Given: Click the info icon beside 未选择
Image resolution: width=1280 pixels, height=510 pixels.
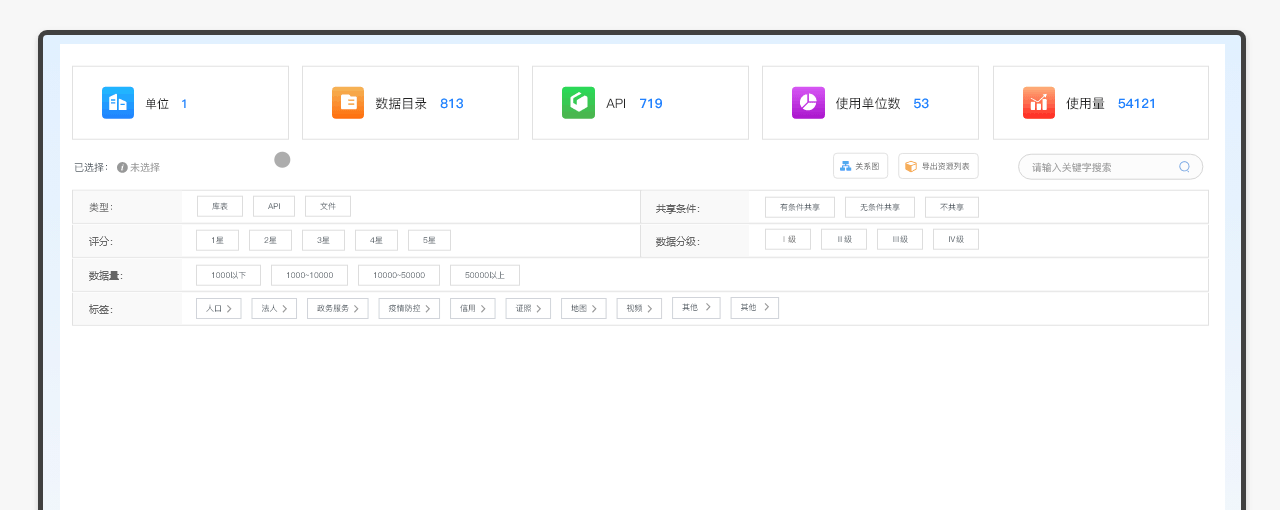Looking at the screenshot, I should 122,168.
